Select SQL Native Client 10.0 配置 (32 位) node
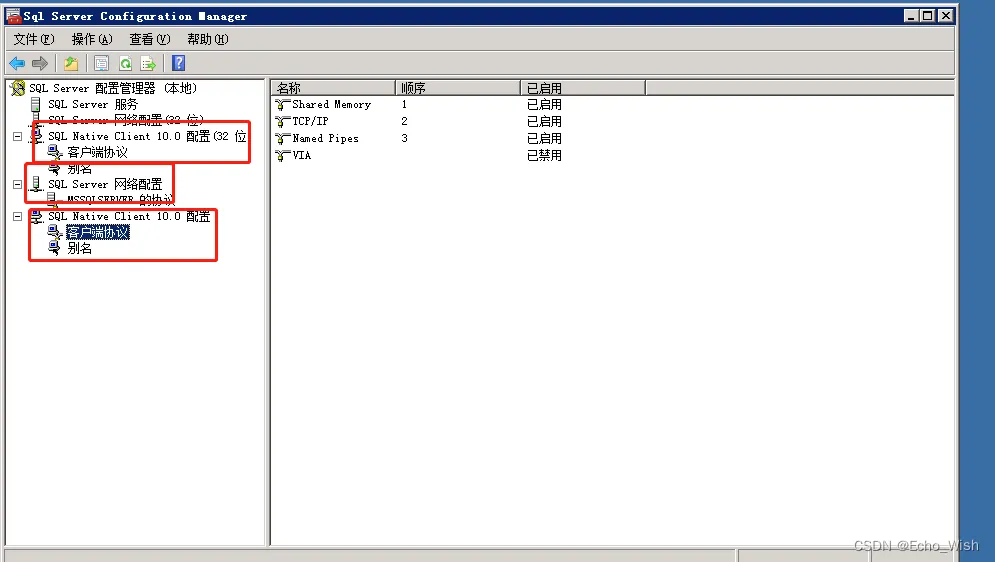This screenshot has width=995, height=562. [x=147, y=136]
